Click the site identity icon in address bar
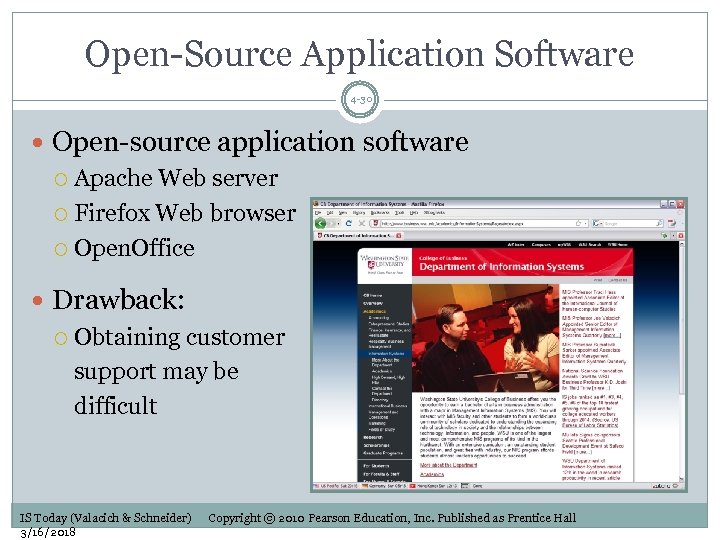This screenshot has height=540, width=720. point(375,223)
